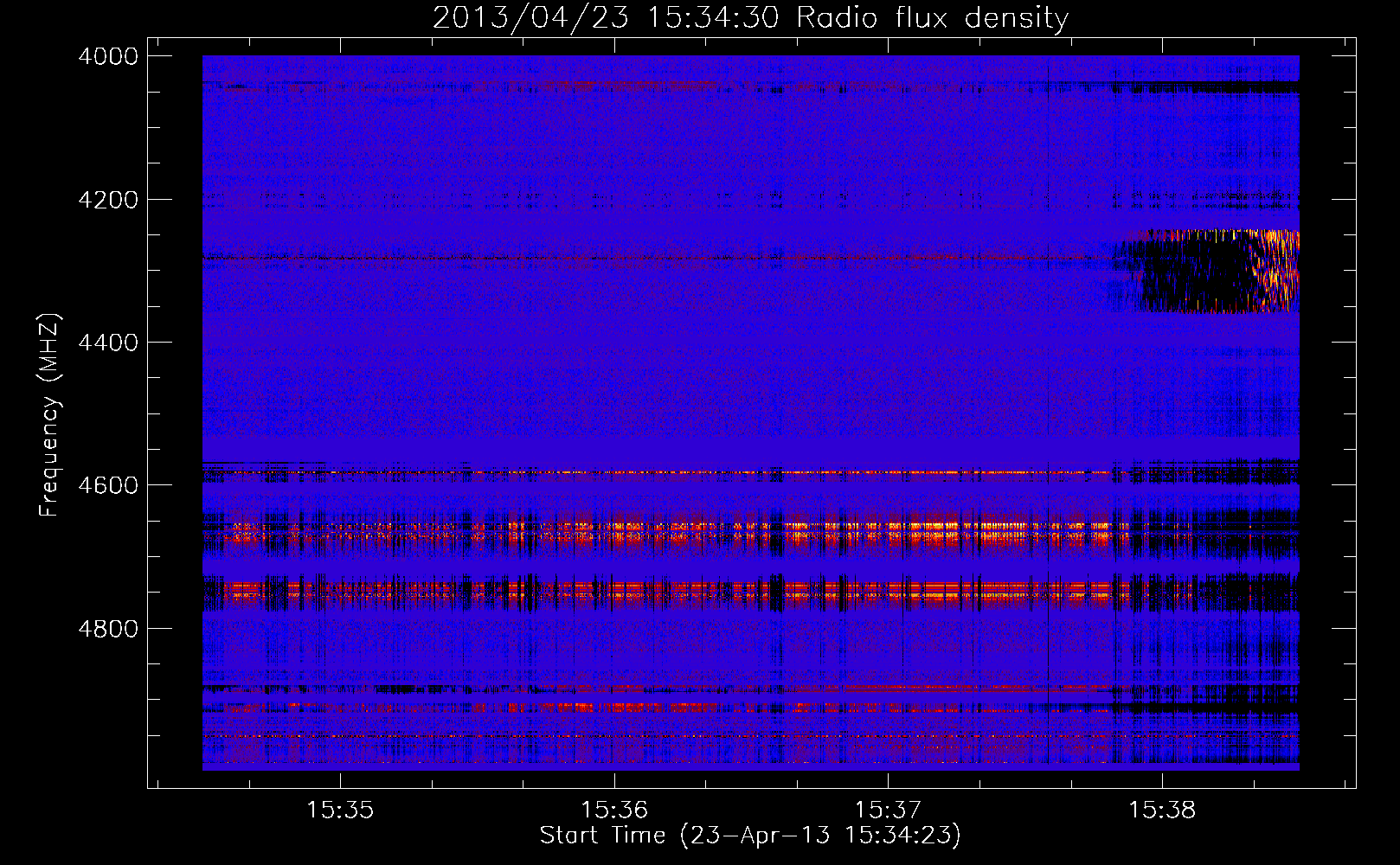Click the plot title 'Radio flux density'

(x=932, y=18)
